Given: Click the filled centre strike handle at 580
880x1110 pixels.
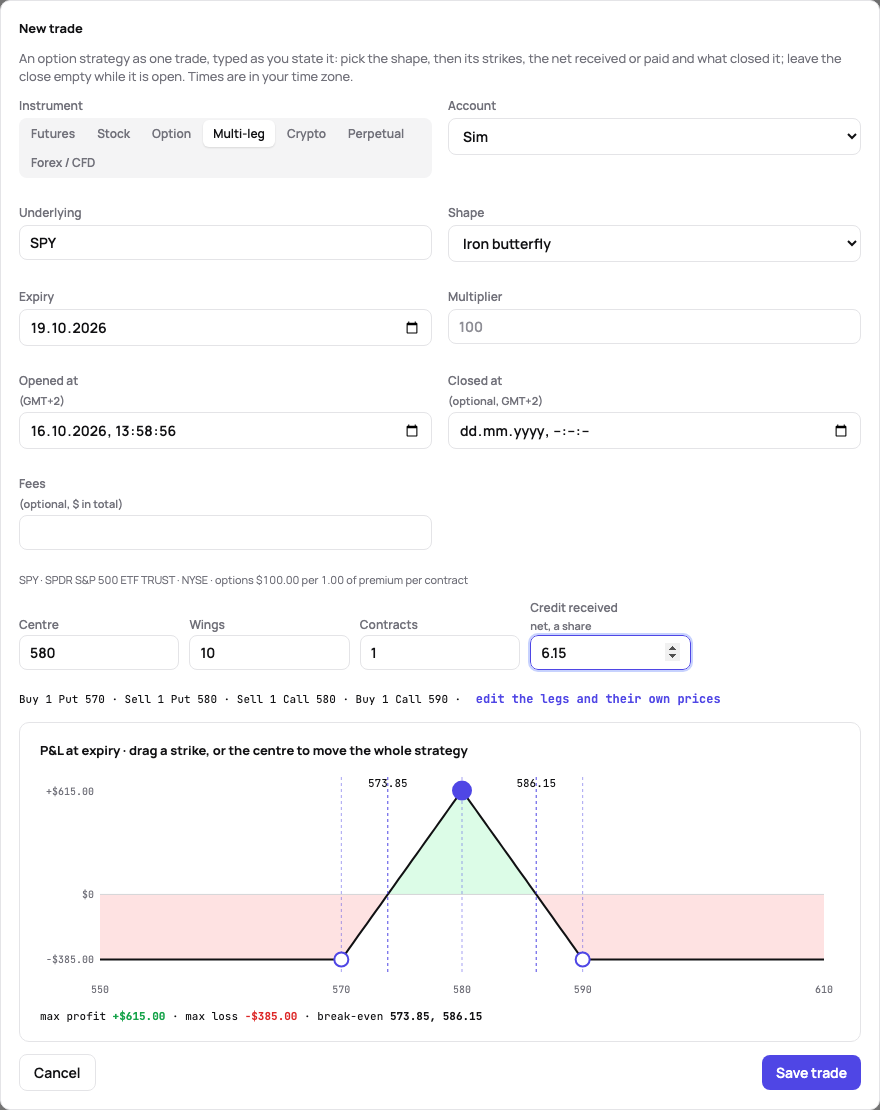Looking at the screenshot, I should [462, 791].
